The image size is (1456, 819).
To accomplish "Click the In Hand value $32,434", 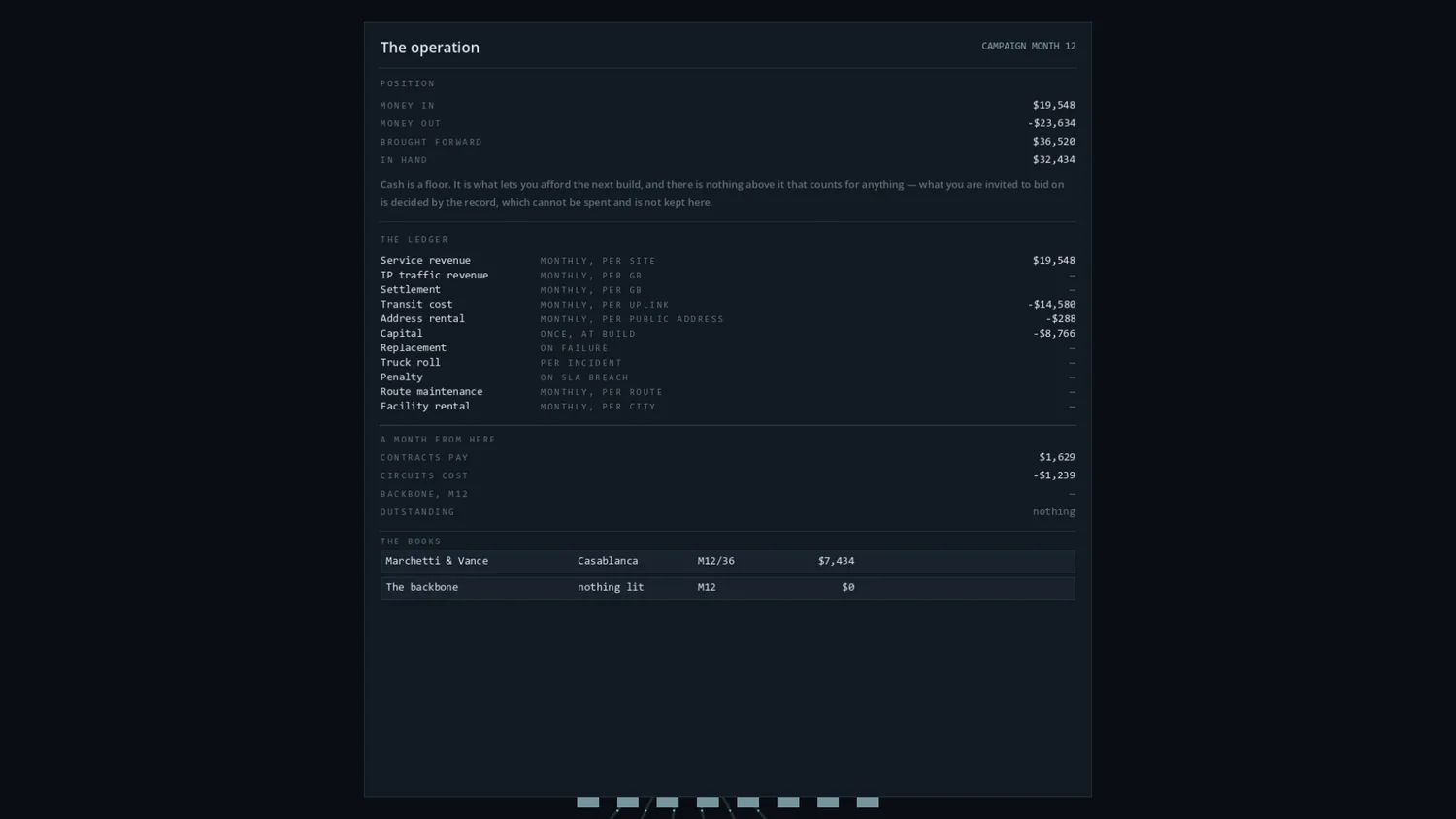I will [x=1054, y=159].
